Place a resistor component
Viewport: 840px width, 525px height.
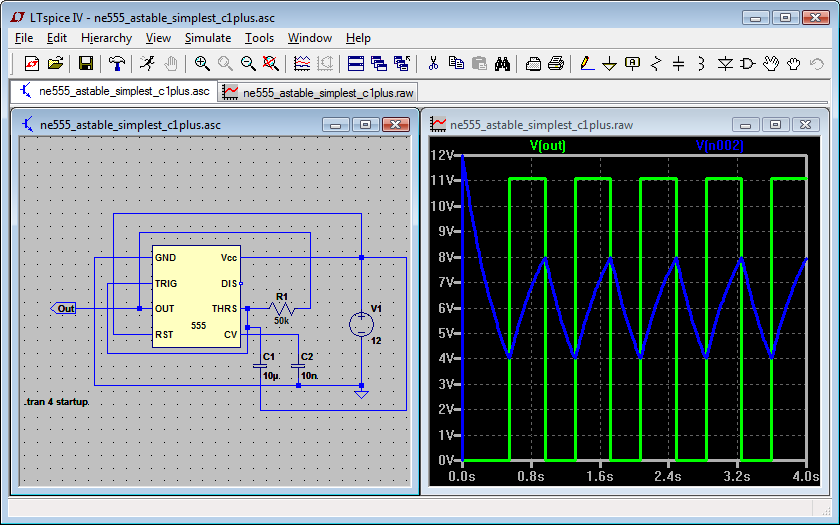point(656,64)
